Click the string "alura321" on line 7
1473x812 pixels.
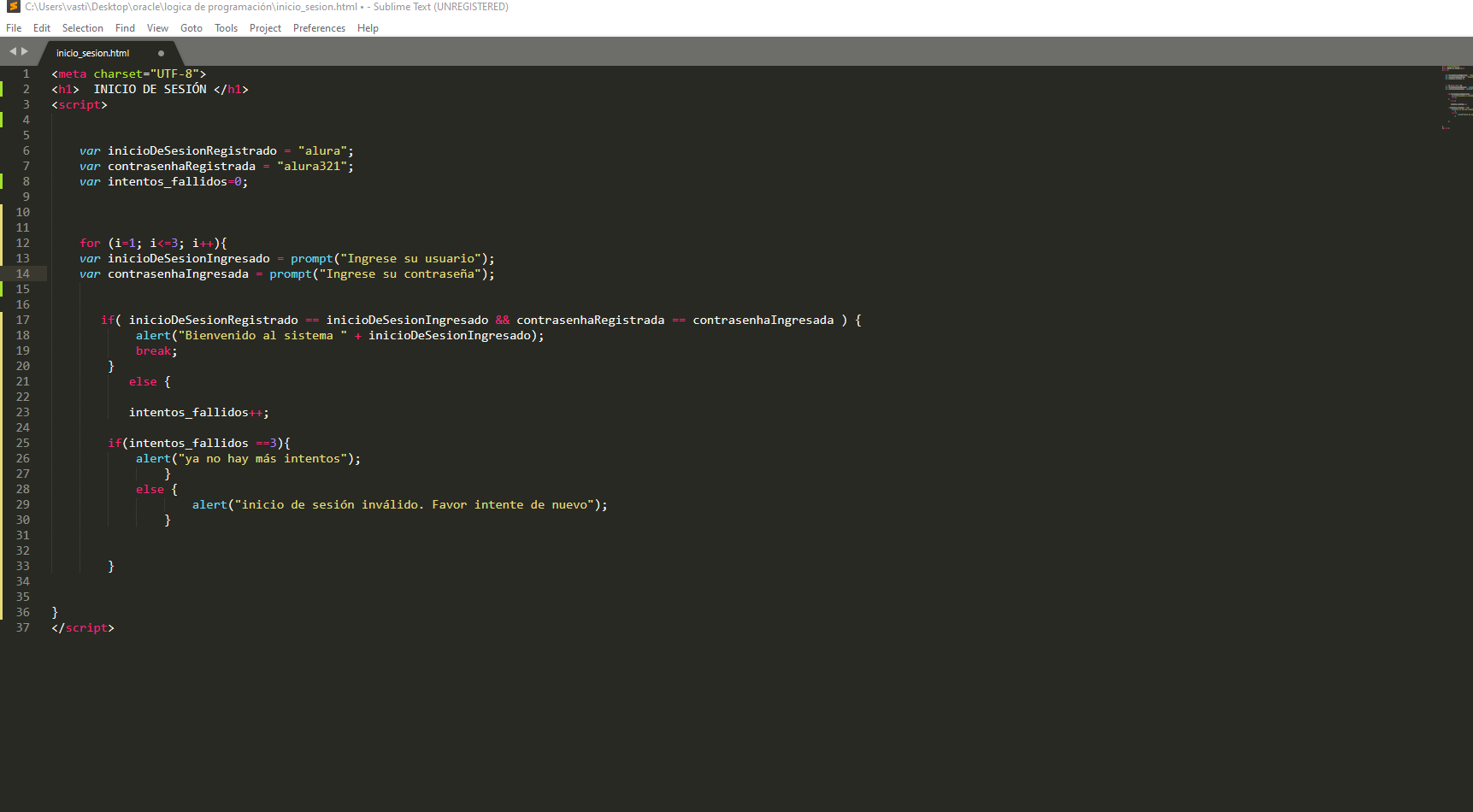pyautogui.click(x=312, y=166)
